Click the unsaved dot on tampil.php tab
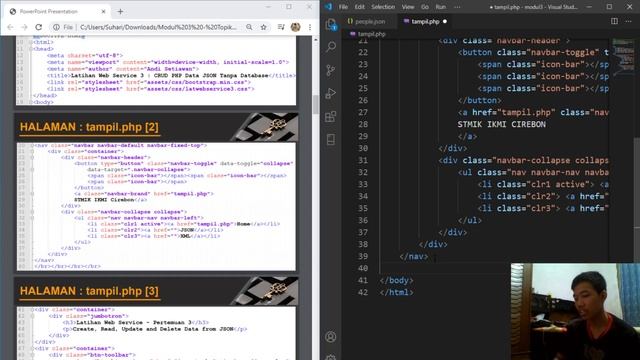Image resolution: width=640 pixels, height=360 pixels. (x=445, y=21)
